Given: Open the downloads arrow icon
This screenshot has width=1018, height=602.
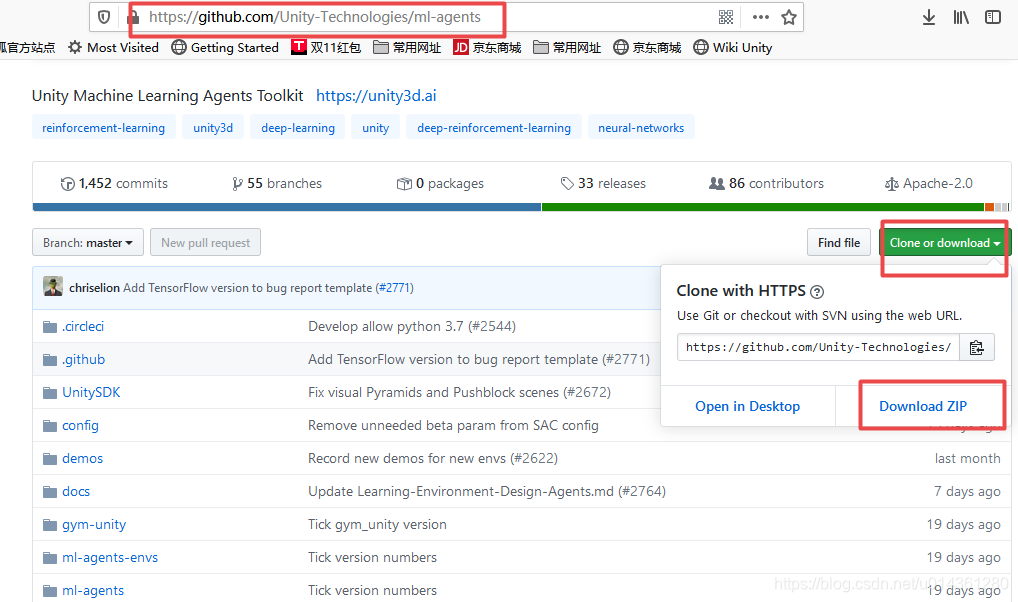Looking at the screenshot, I should 929,18.
